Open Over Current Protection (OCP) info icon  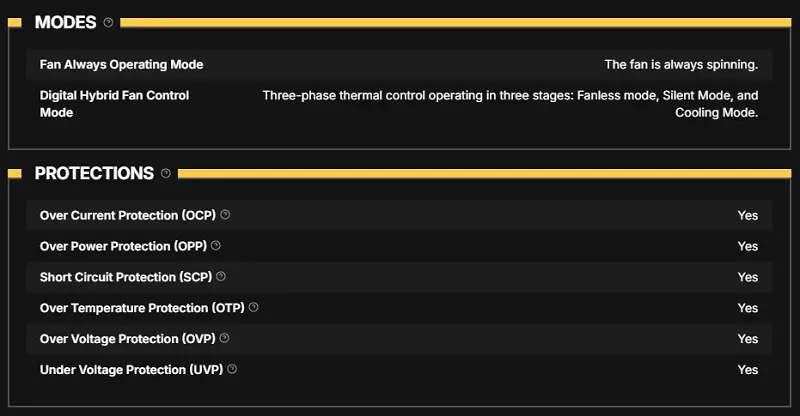coord(225,215)
